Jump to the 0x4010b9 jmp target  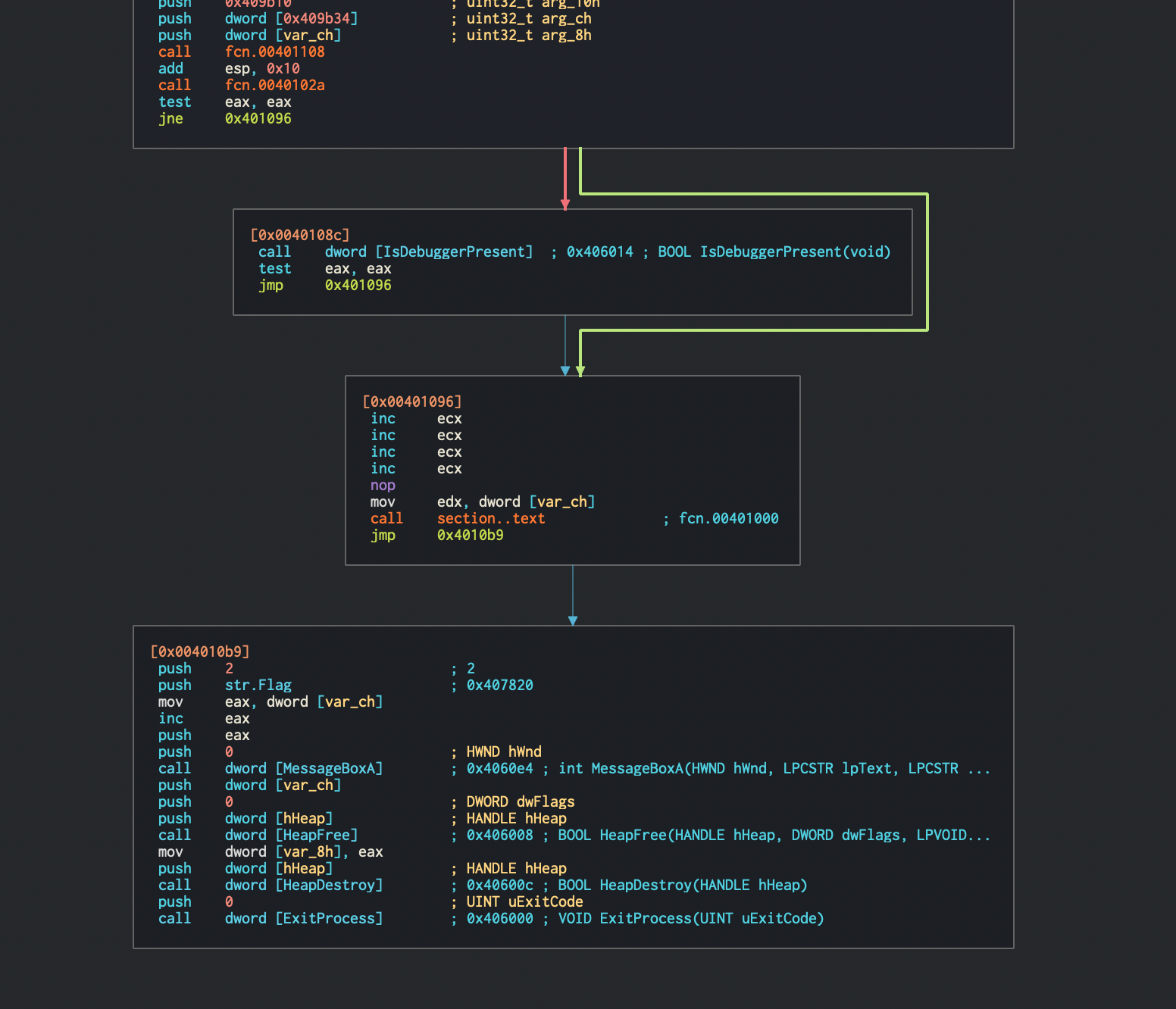pos(470,536)
